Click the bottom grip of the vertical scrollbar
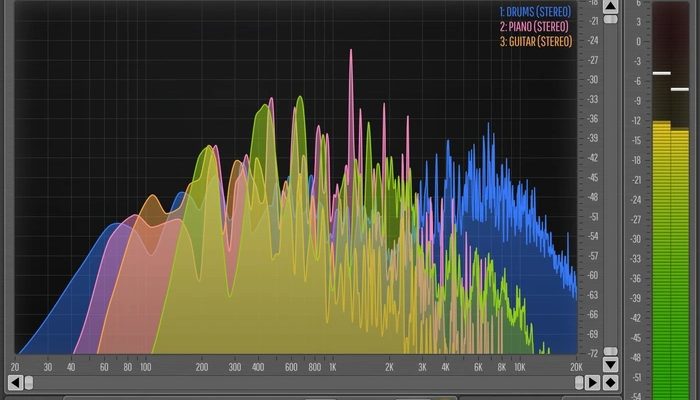700x400 pixels. 610,351
